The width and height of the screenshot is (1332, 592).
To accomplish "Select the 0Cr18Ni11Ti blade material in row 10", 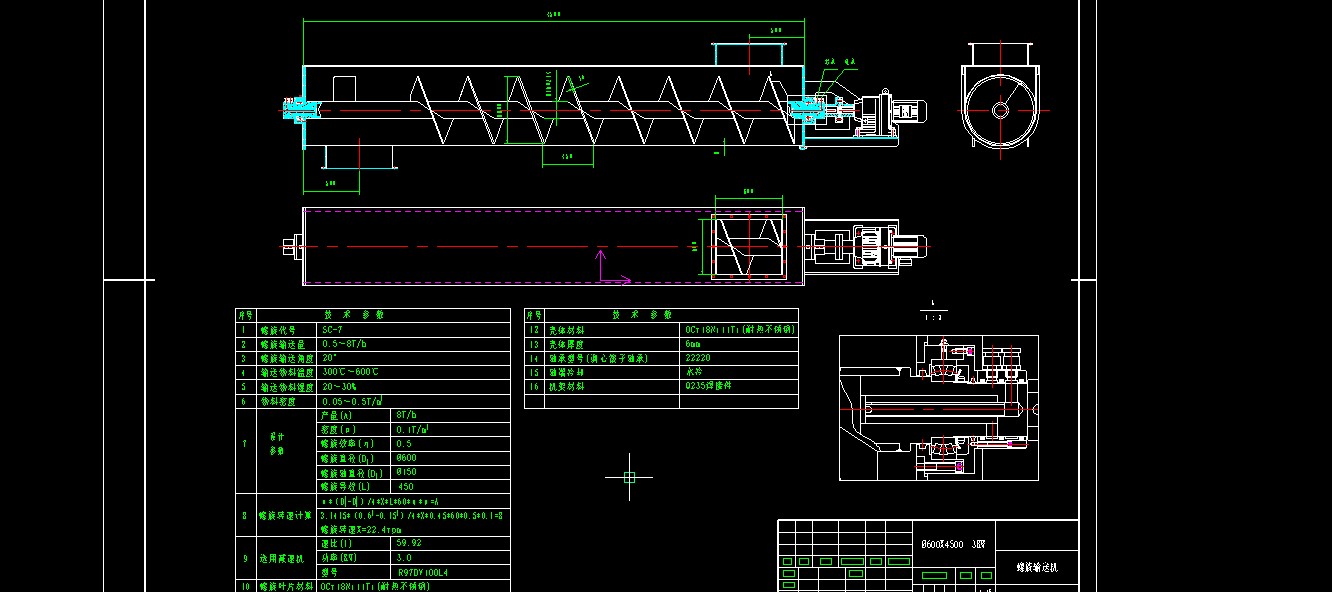I will click(x=376, y=586).
